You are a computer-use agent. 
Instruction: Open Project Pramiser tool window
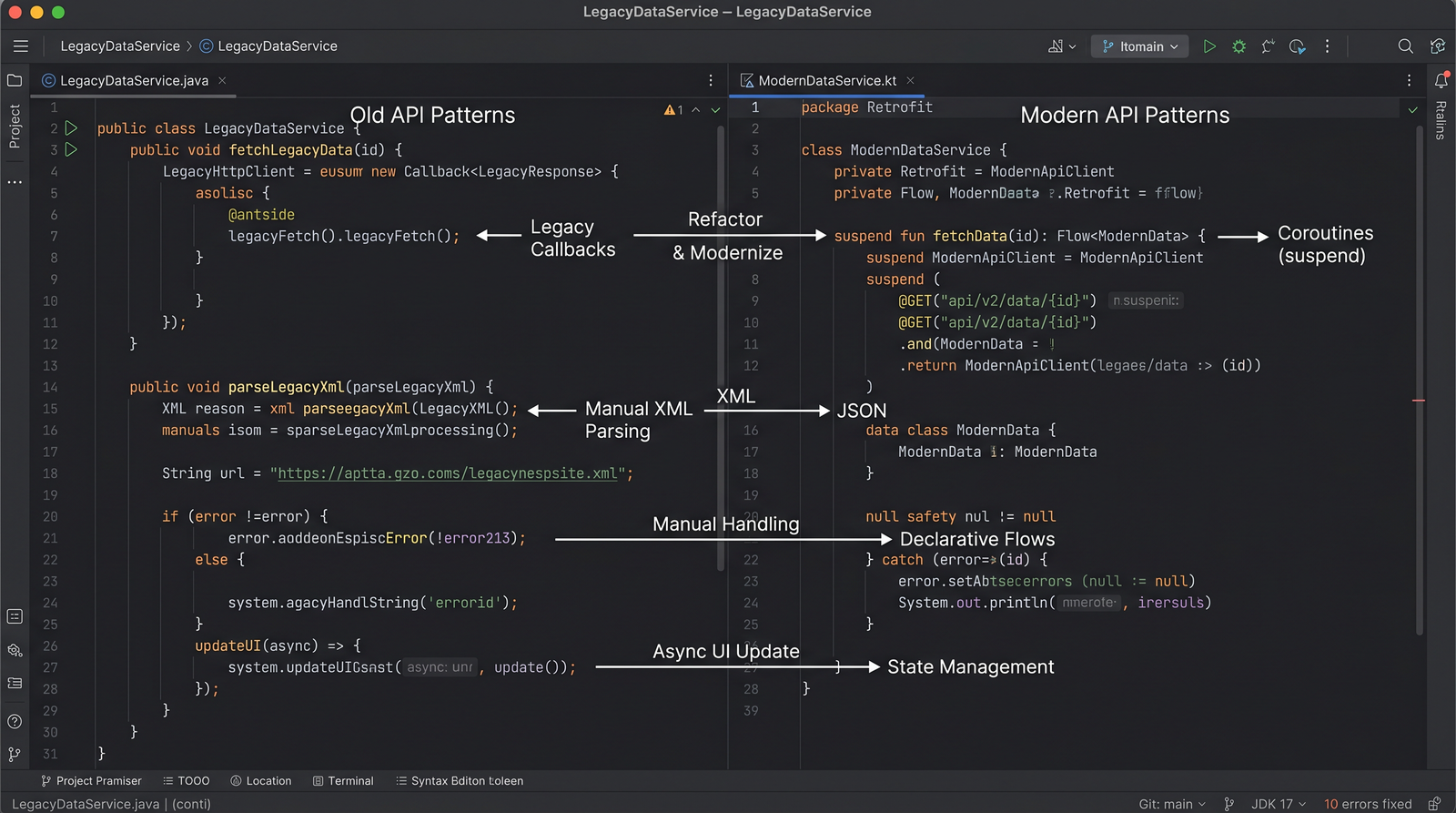pyautogui.click(x=91, y=781)
